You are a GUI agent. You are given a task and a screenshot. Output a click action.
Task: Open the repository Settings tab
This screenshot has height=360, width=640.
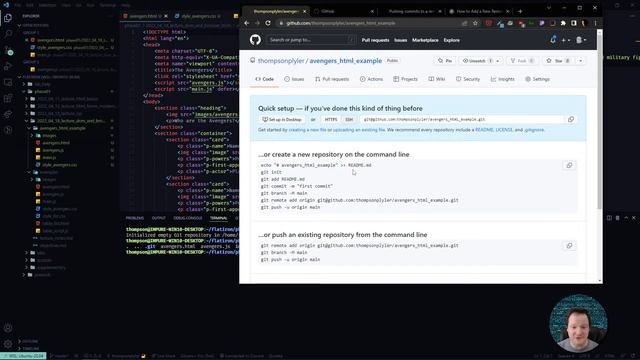point(537,79)
